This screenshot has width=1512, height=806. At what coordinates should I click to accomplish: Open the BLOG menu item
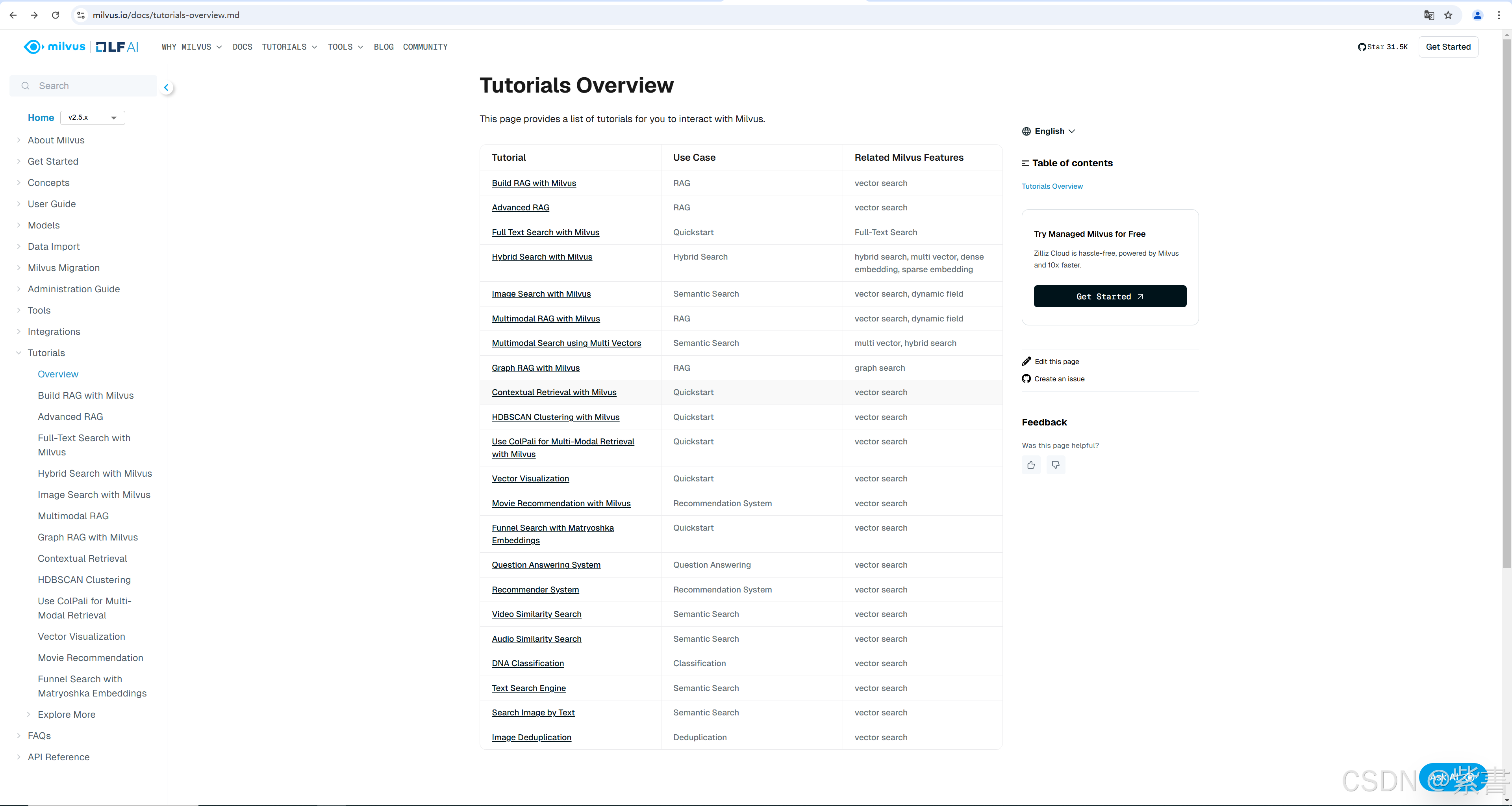click(383, 47)
